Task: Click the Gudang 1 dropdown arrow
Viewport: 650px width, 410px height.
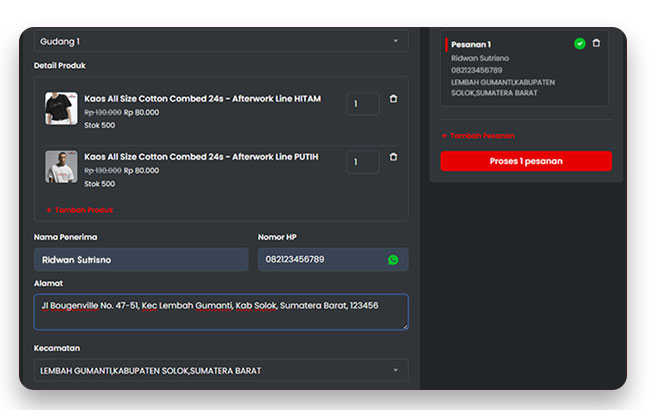Action: click(395, 41)
